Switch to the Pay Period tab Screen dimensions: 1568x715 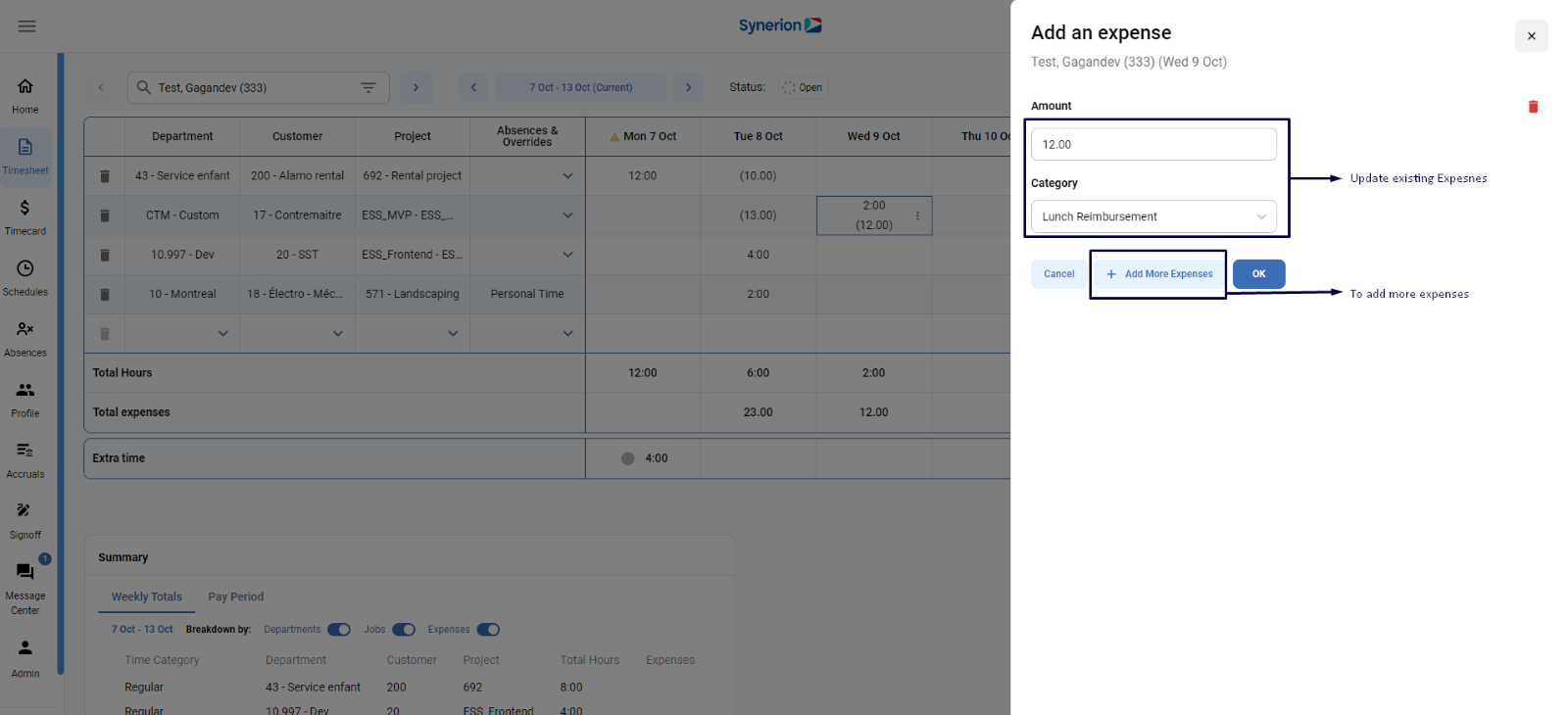click(235, 596)
